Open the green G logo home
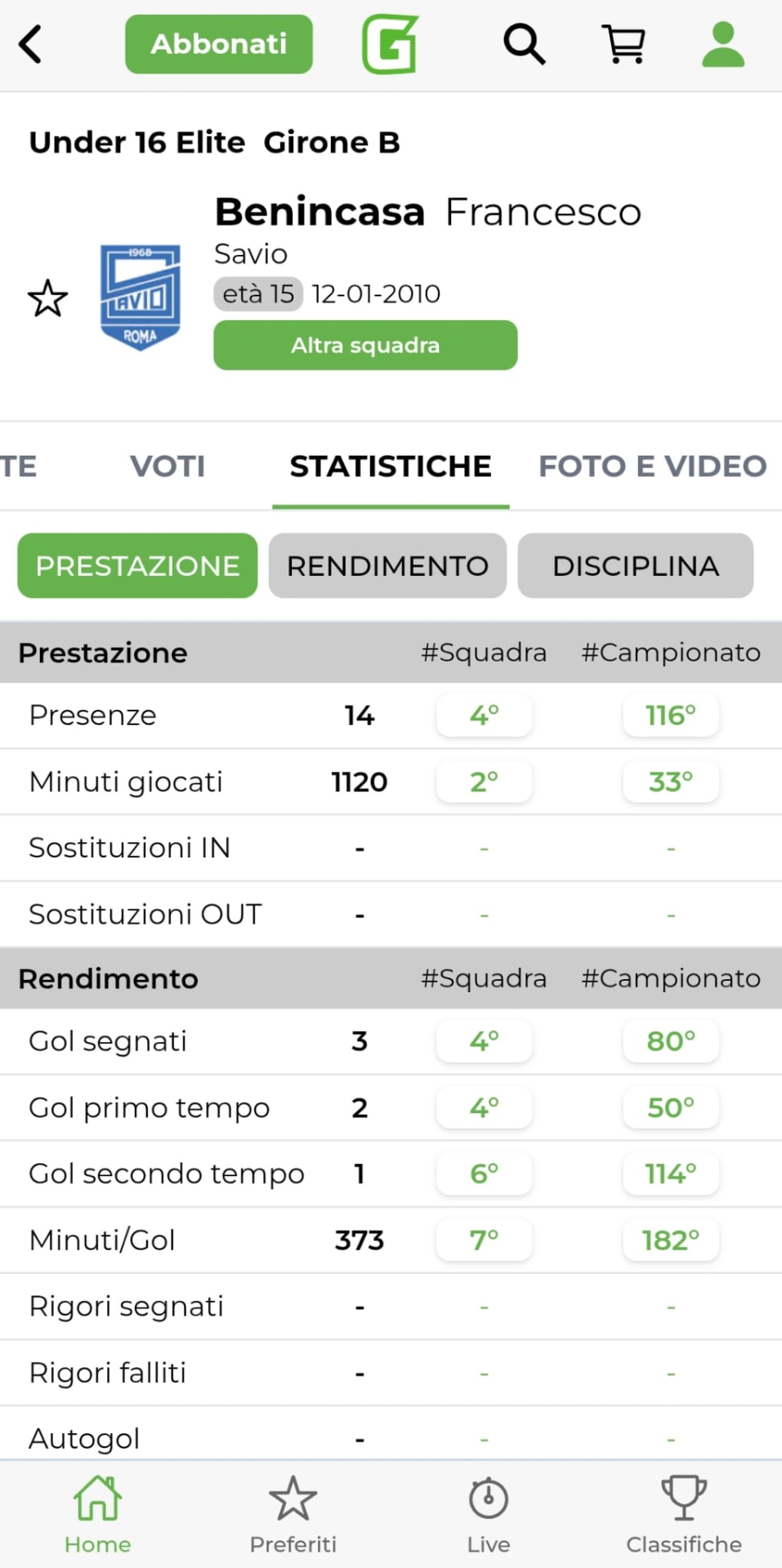782x1568 pixels. (x=390, y=44)
